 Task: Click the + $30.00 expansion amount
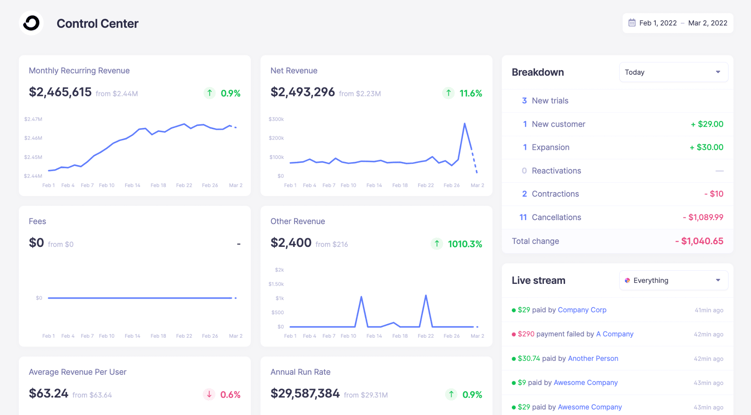(x=706, y=147)
